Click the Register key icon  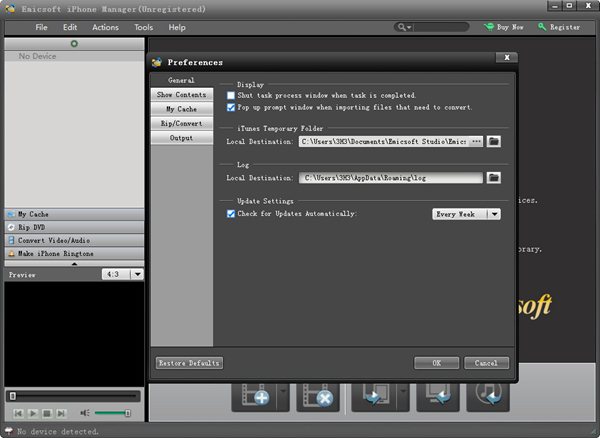point(542,27)
